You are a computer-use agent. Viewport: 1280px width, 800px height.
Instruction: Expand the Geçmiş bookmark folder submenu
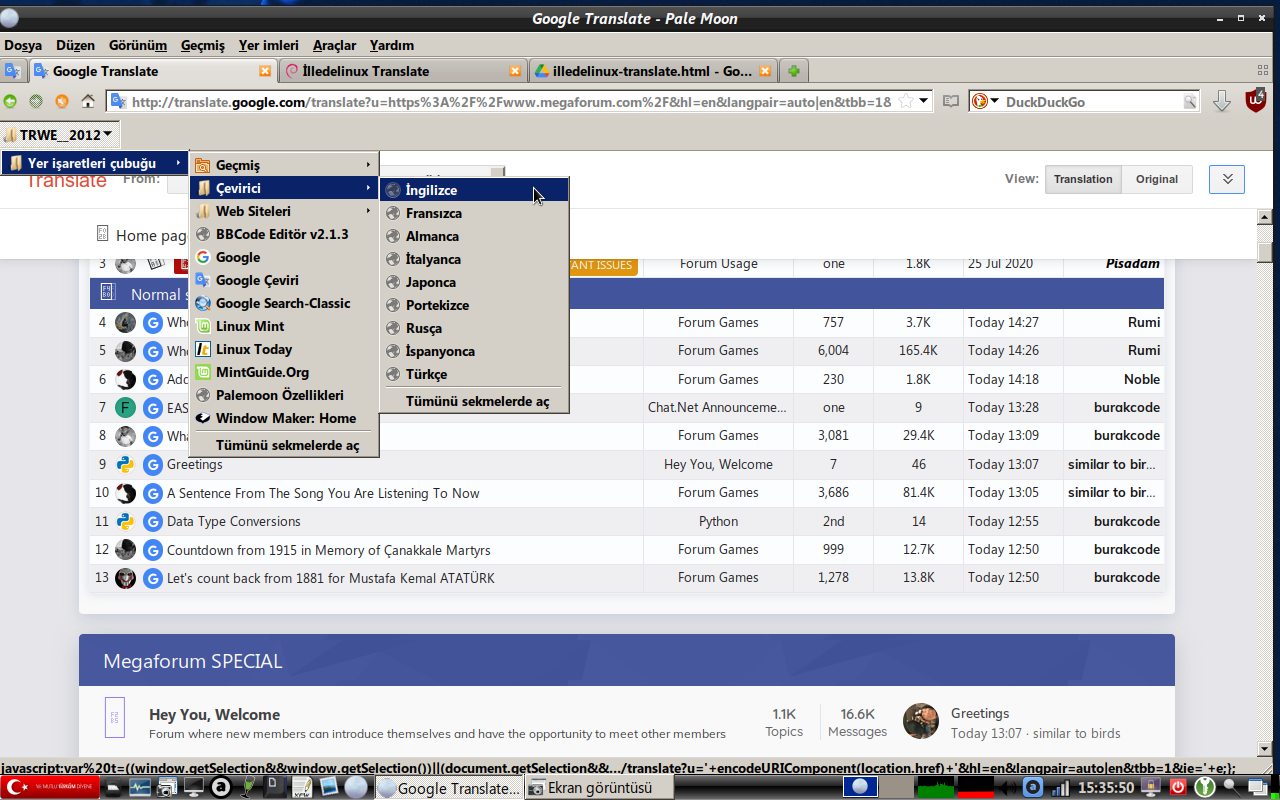(x=284, y=165)
